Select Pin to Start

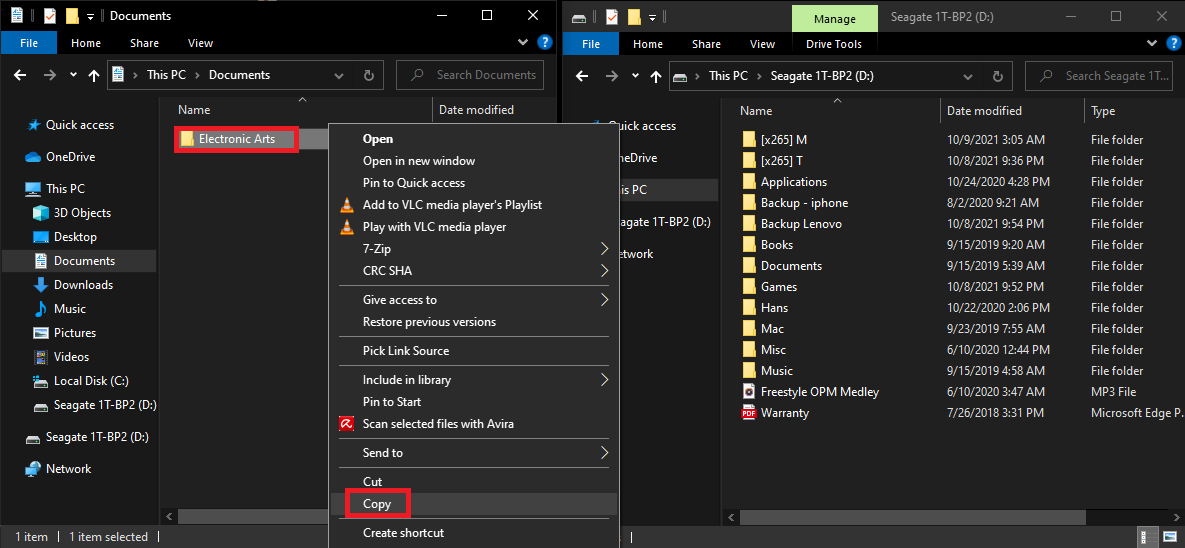392,402
